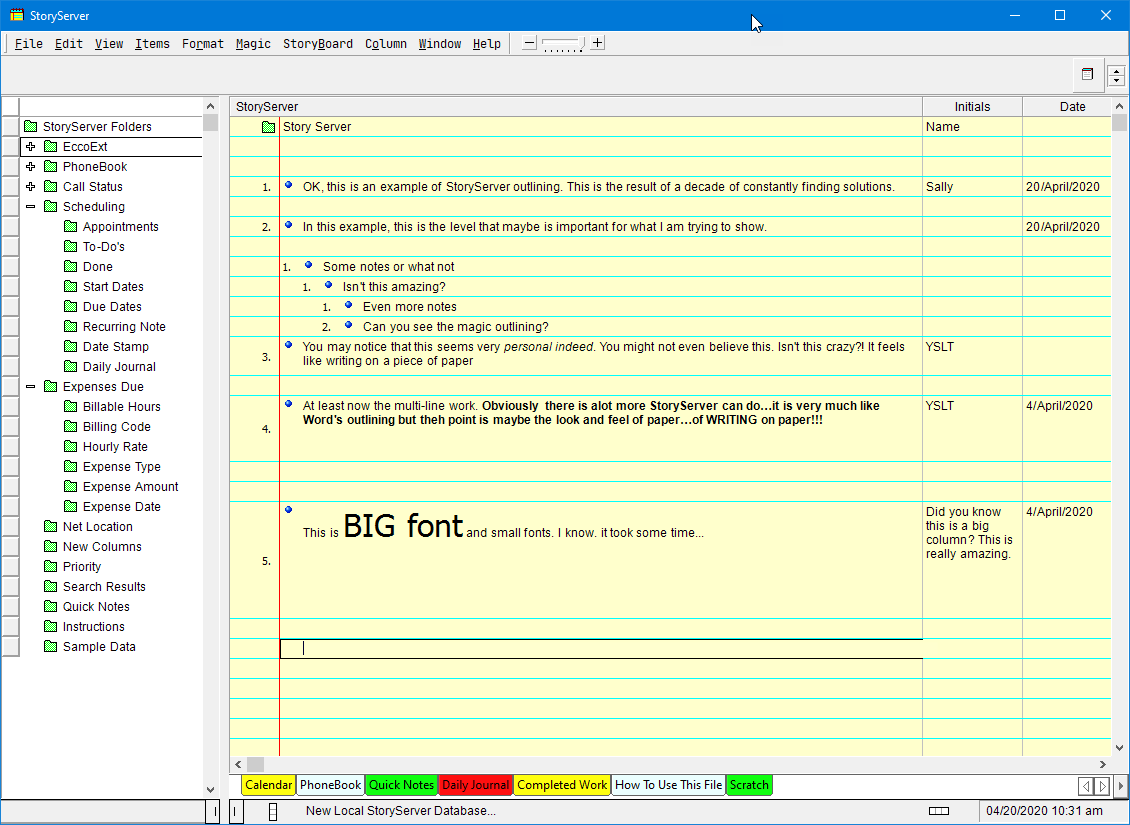Click the folder tree scrollbar down arrow

(210, 790)
